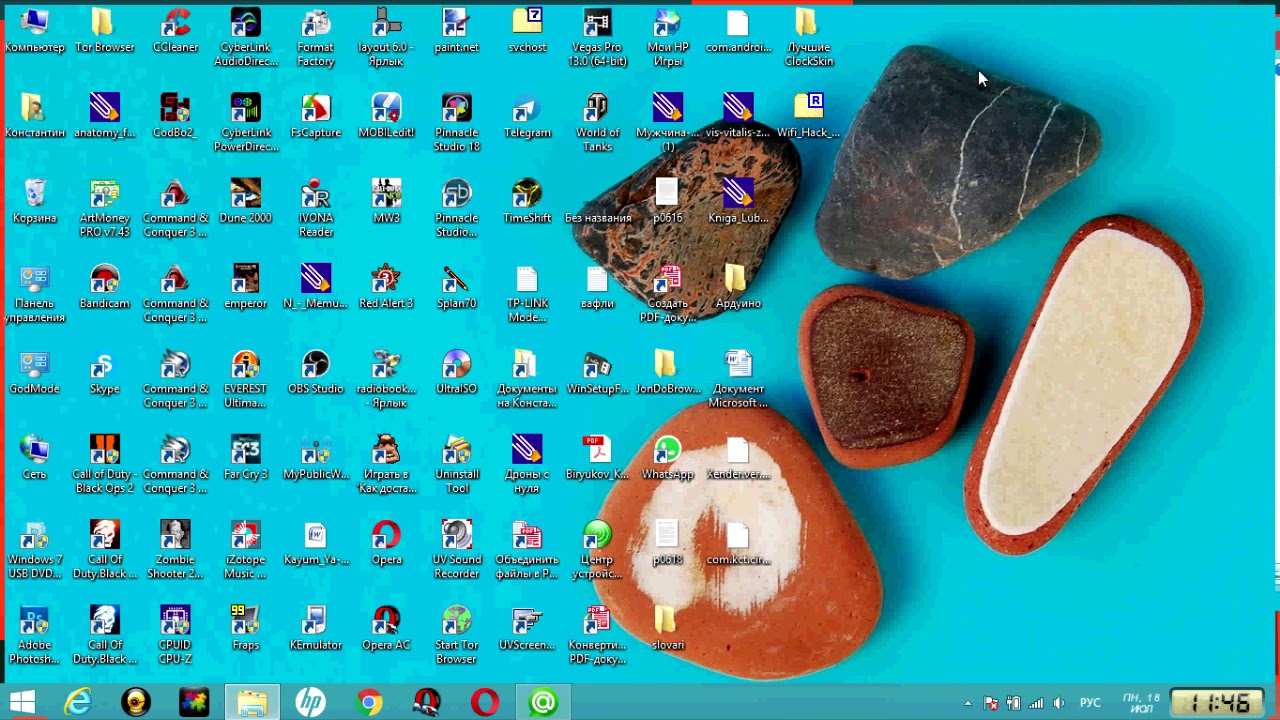1280x720 pixels.
Task: Open the green @ agent taskbar icon
Action: tap(543, 702)
